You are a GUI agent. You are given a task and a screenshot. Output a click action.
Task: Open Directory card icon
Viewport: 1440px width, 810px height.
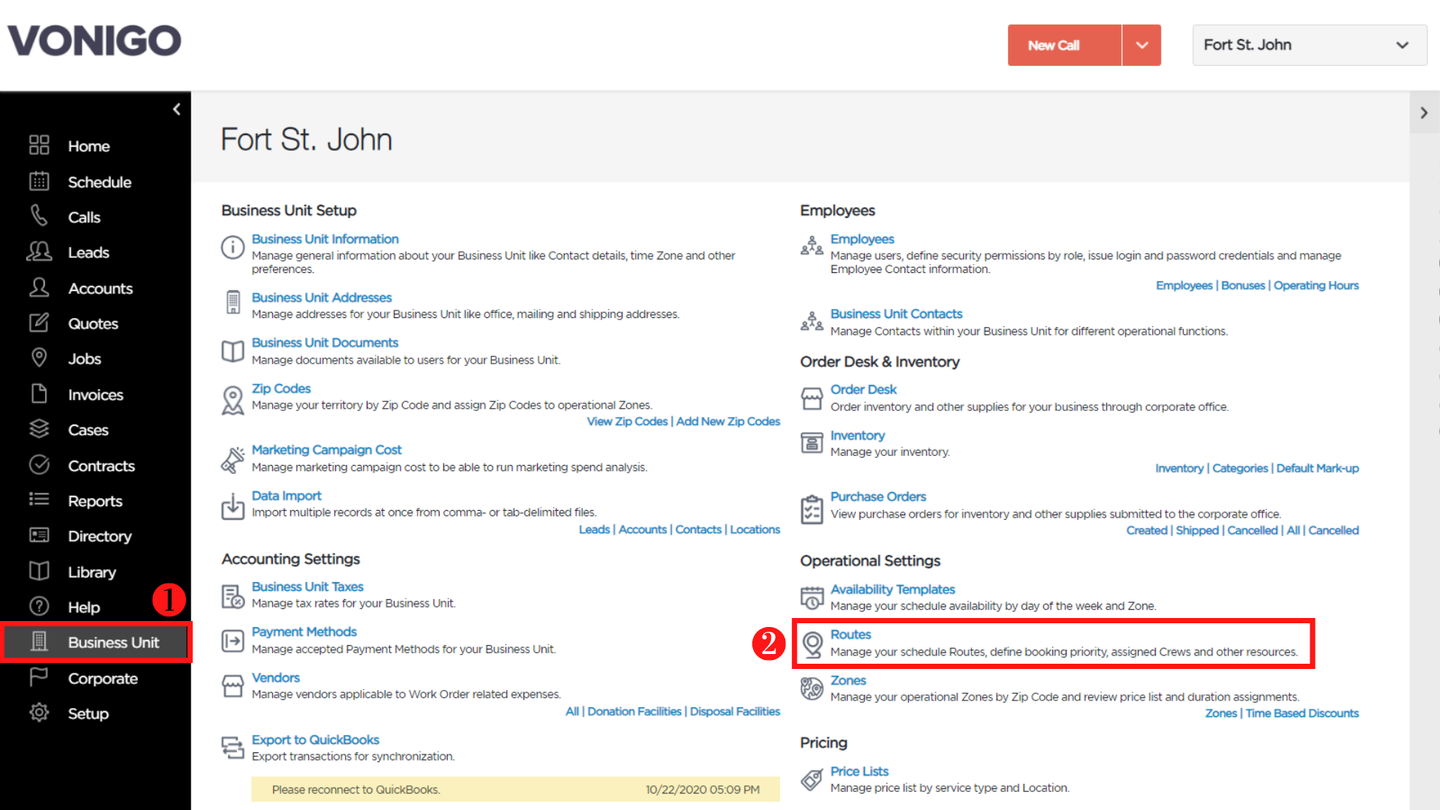39,536
